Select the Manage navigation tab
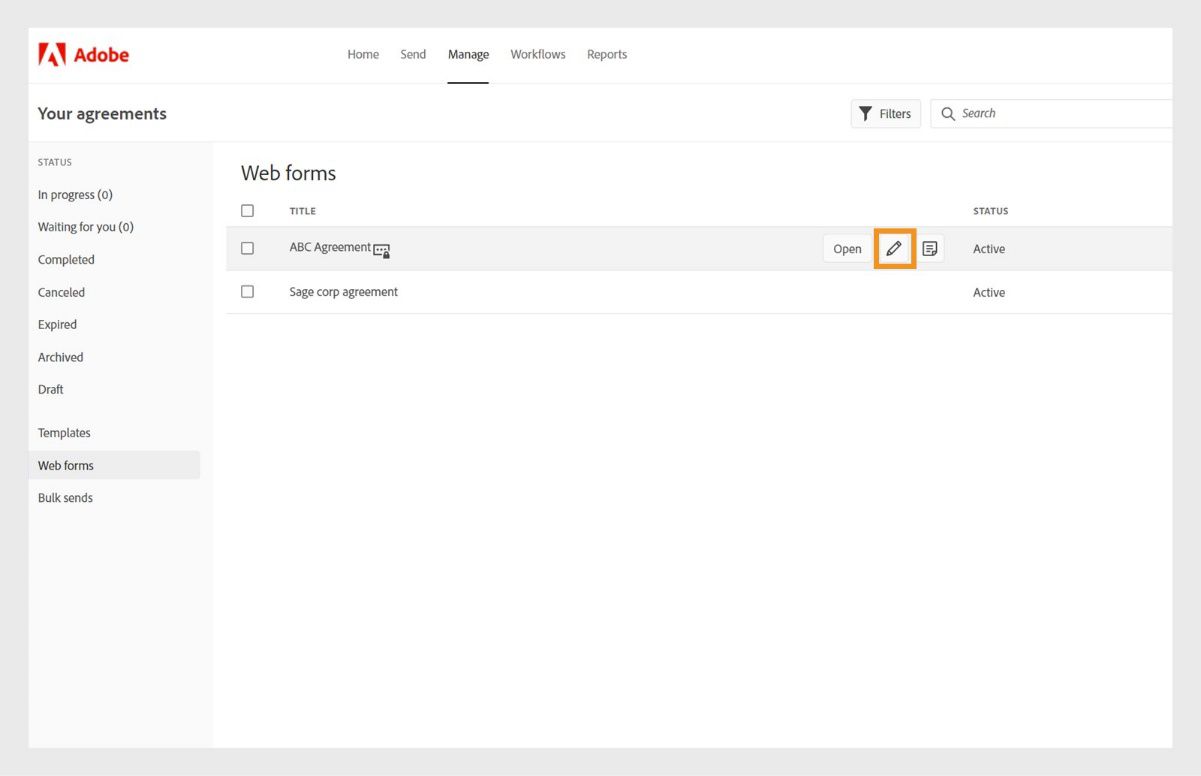The height and width of the screenshot is (776, 1201). [468, 54]
